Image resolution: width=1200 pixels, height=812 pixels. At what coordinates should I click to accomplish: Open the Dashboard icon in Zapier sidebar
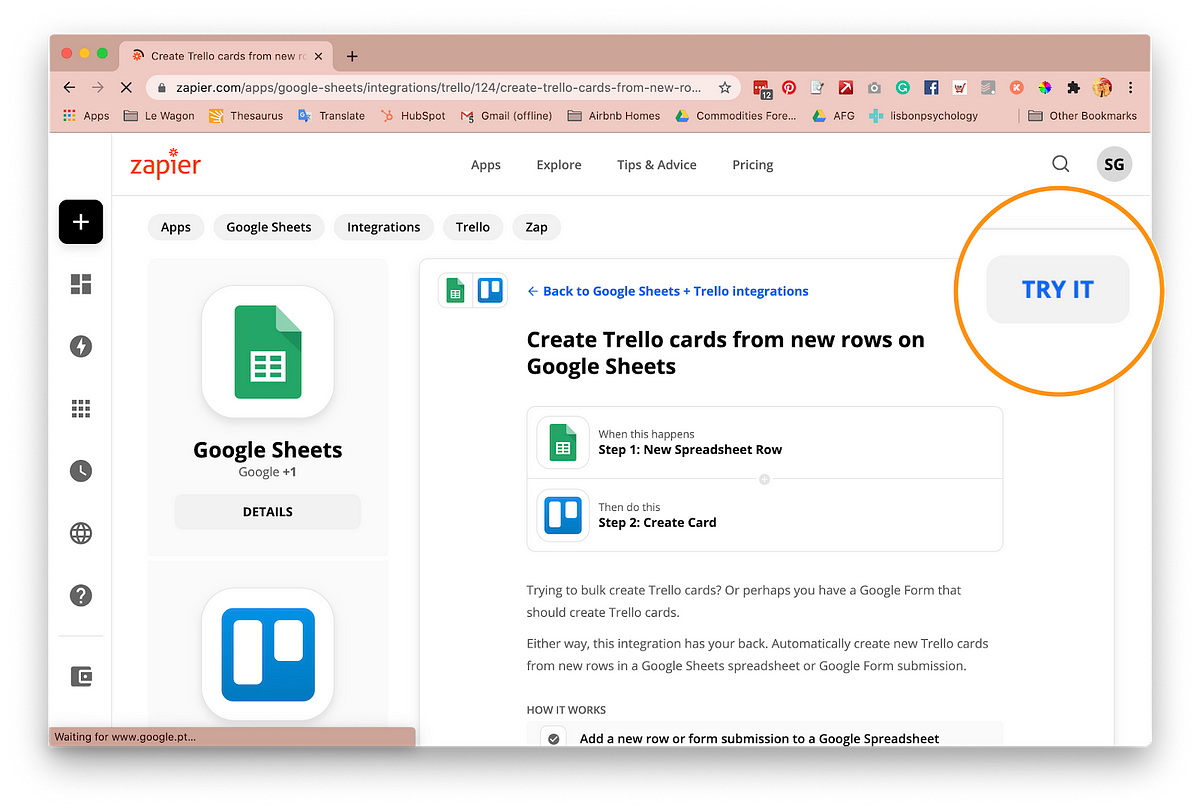point(81,285)
